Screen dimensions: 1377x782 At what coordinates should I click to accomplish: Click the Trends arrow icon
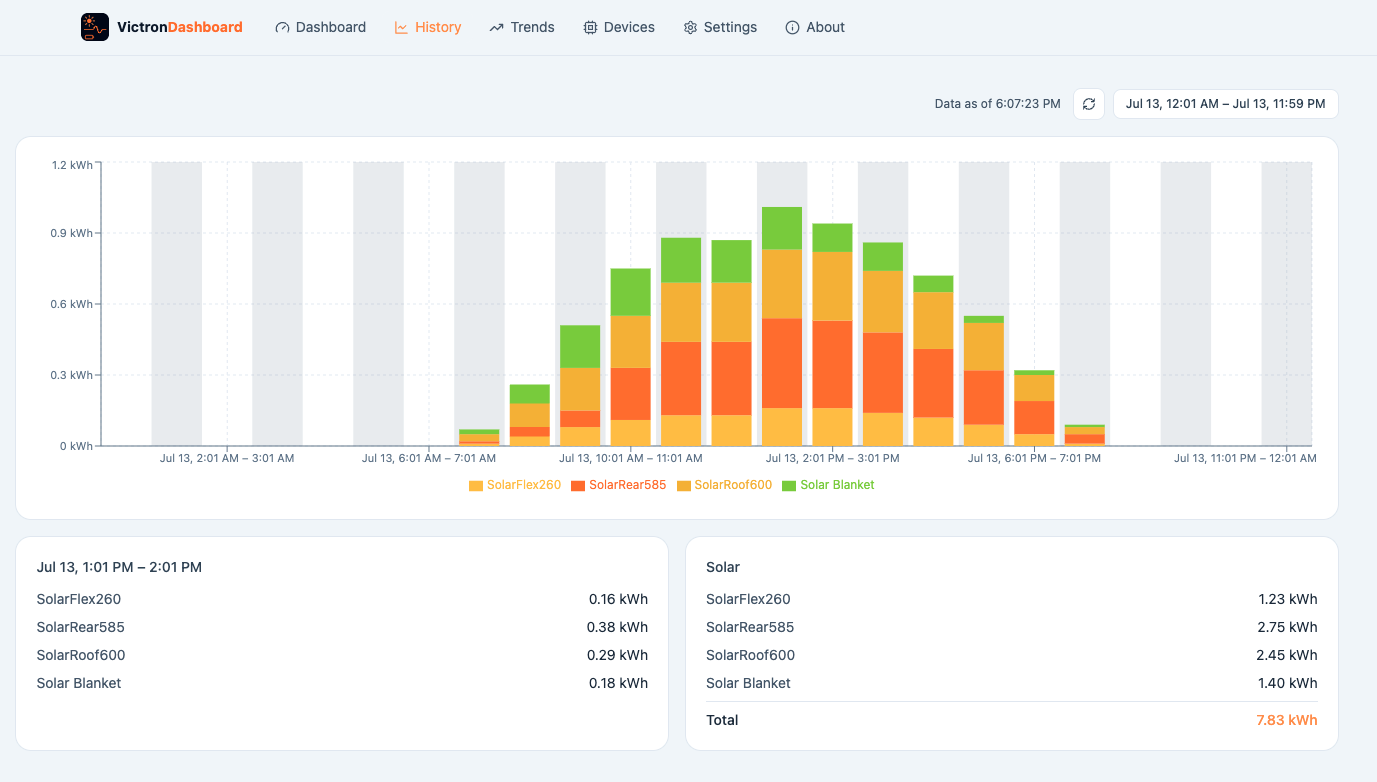pos(496,28)
